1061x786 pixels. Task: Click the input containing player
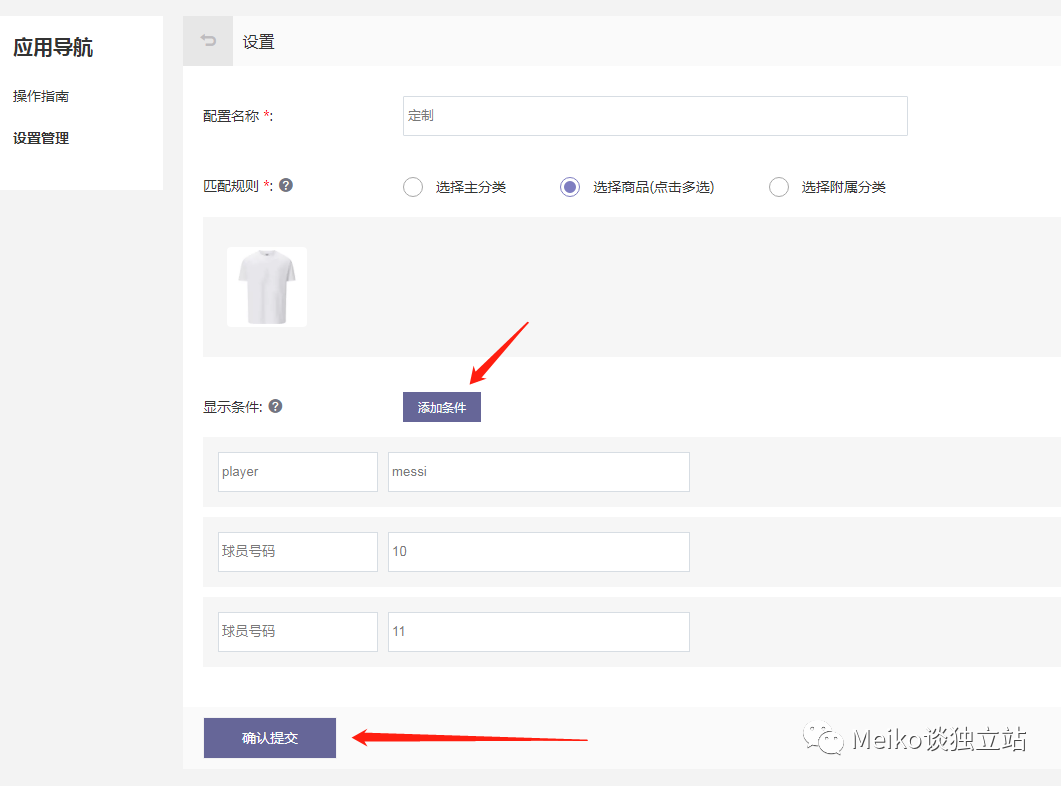pos(297,471)
